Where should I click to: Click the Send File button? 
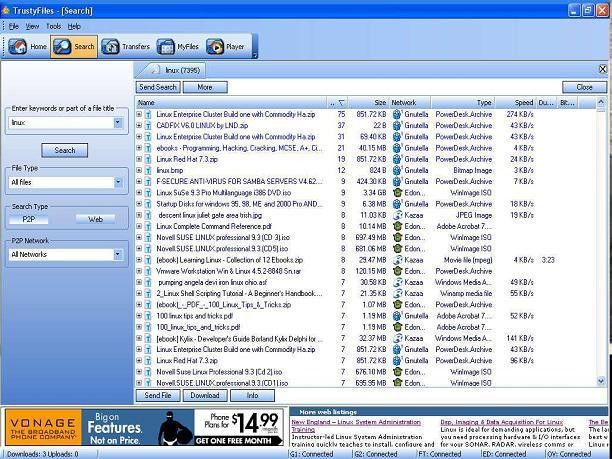[x=158, y=395]
